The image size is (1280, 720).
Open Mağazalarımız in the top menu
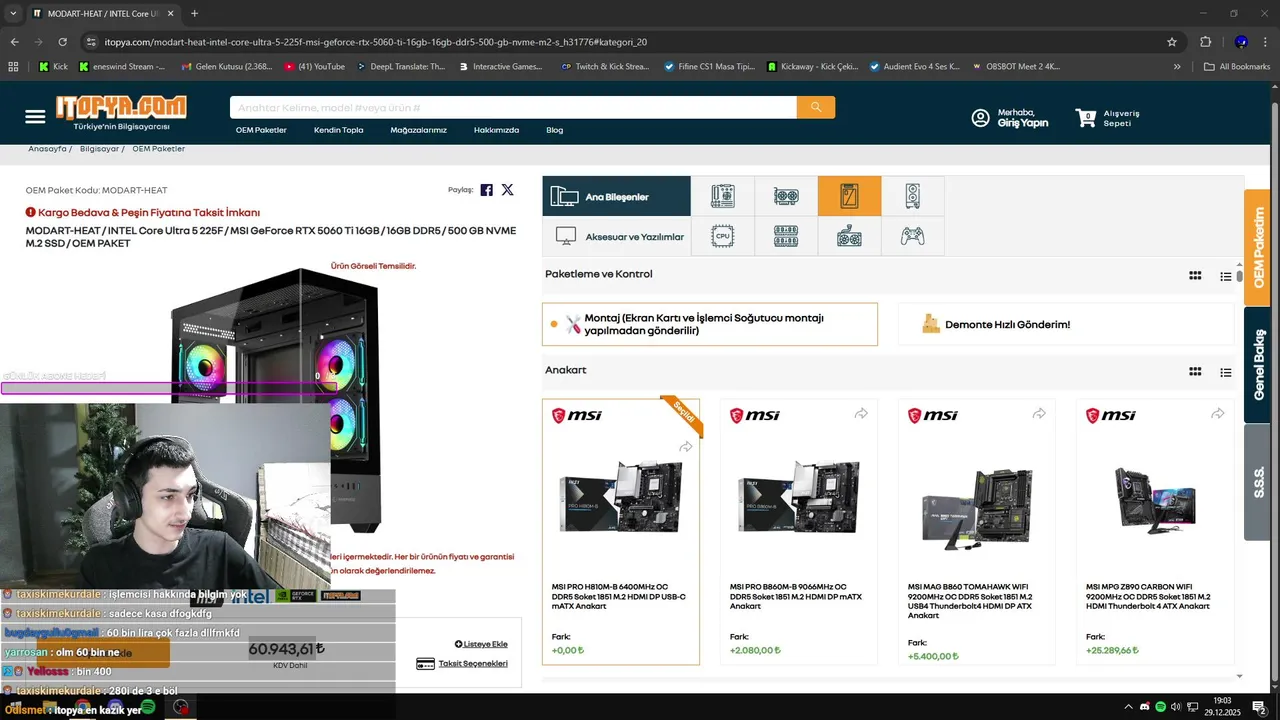pyautogui.click(x=418, y=130)
